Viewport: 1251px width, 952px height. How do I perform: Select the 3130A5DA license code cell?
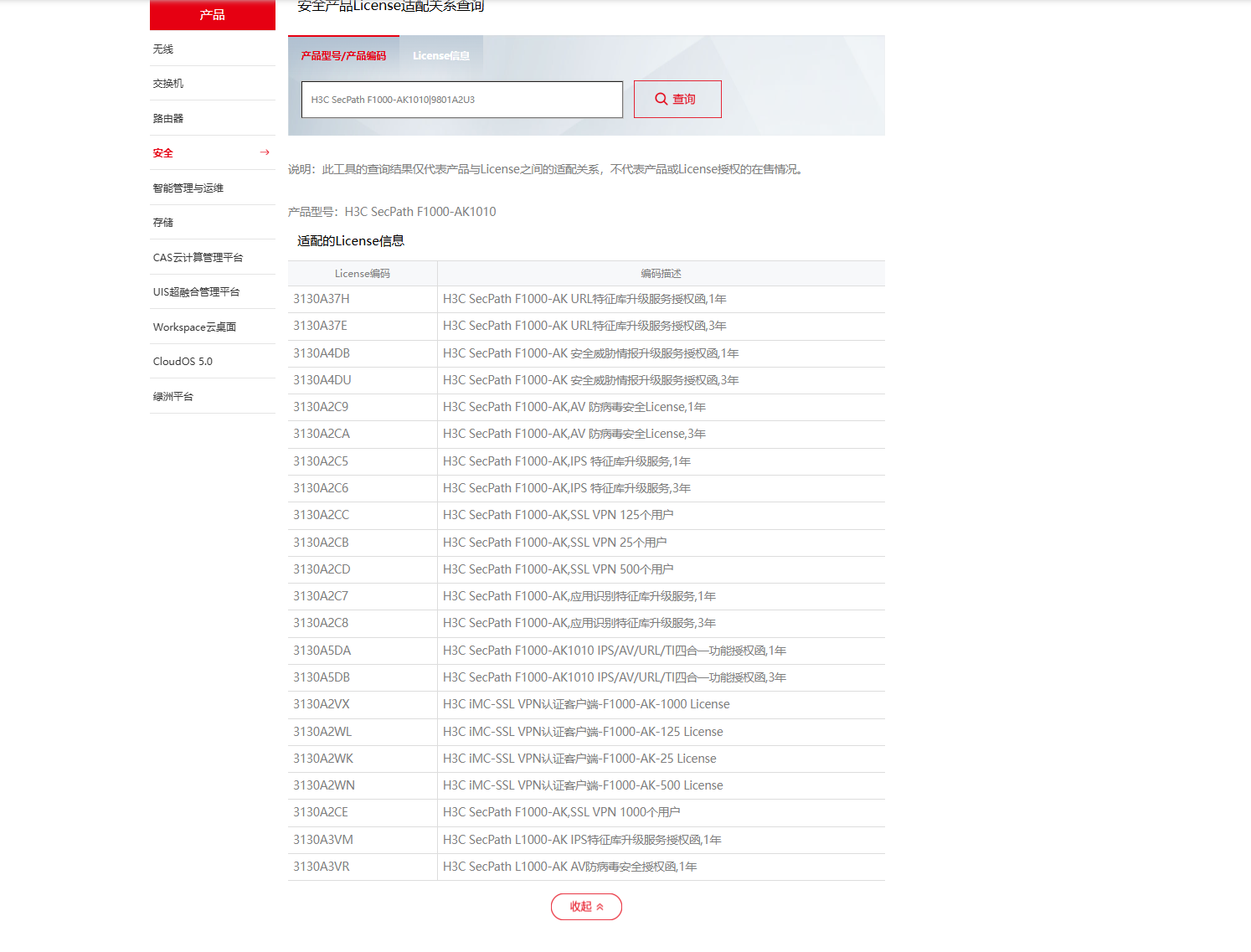322,651
